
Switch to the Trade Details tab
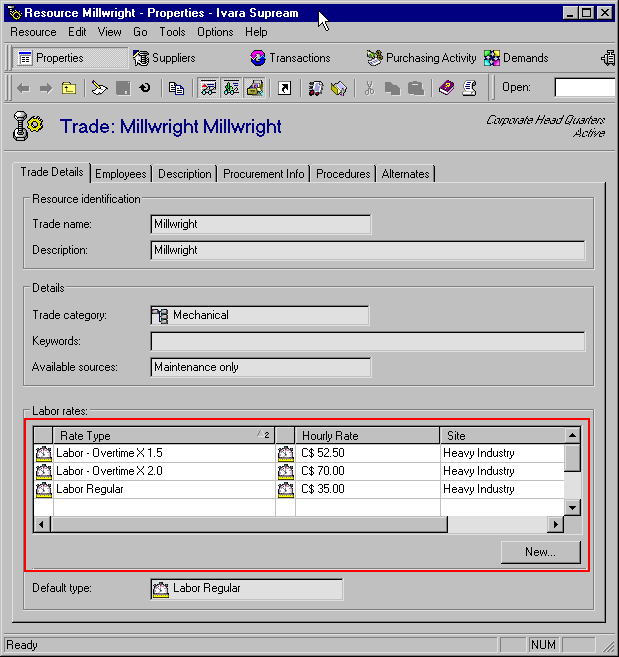click(x=52, y=172)
